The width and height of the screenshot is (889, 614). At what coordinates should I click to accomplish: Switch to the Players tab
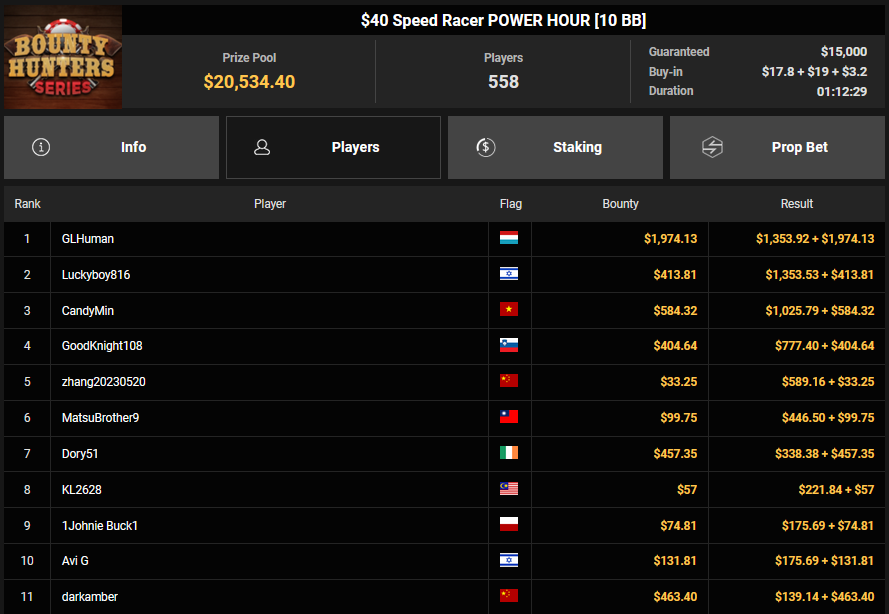[333, 147]
